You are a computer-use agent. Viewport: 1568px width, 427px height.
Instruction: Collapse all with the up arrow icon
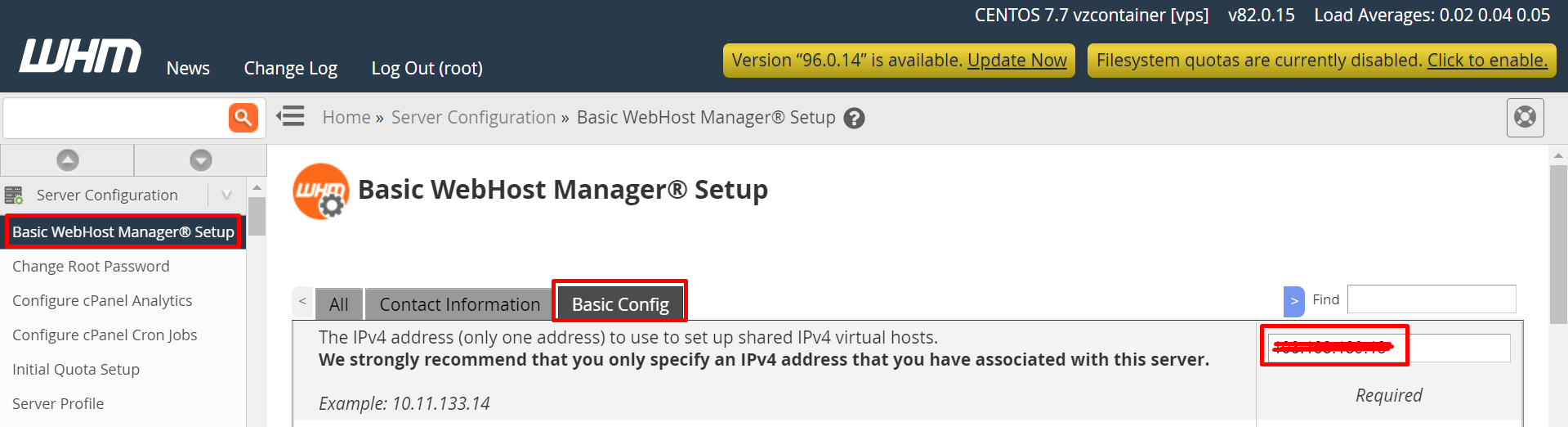pos(68,160)
